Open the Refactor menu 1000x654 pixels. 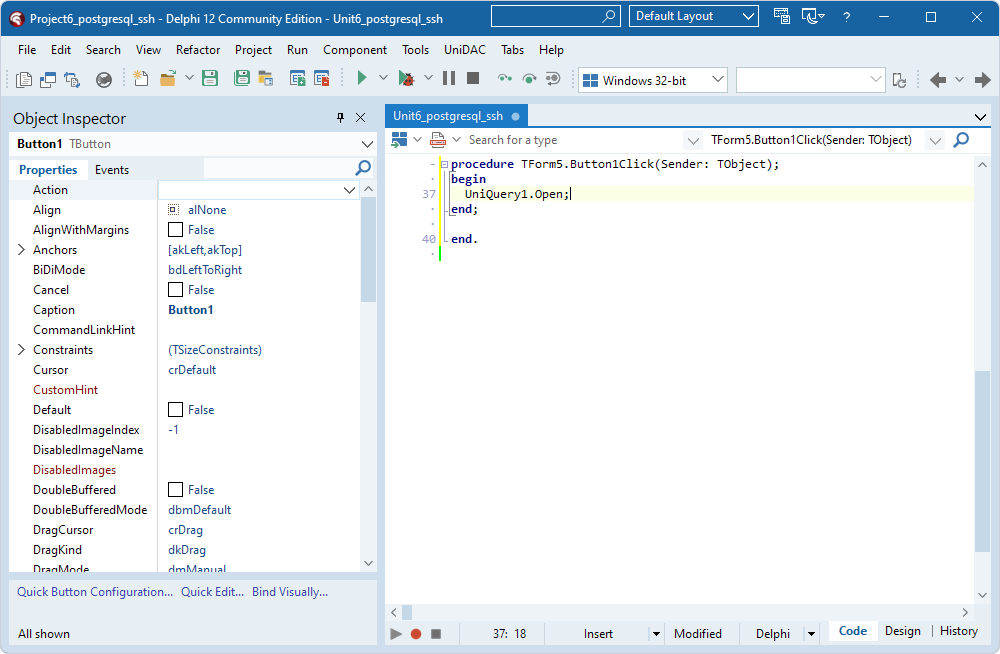coord(197,49)
